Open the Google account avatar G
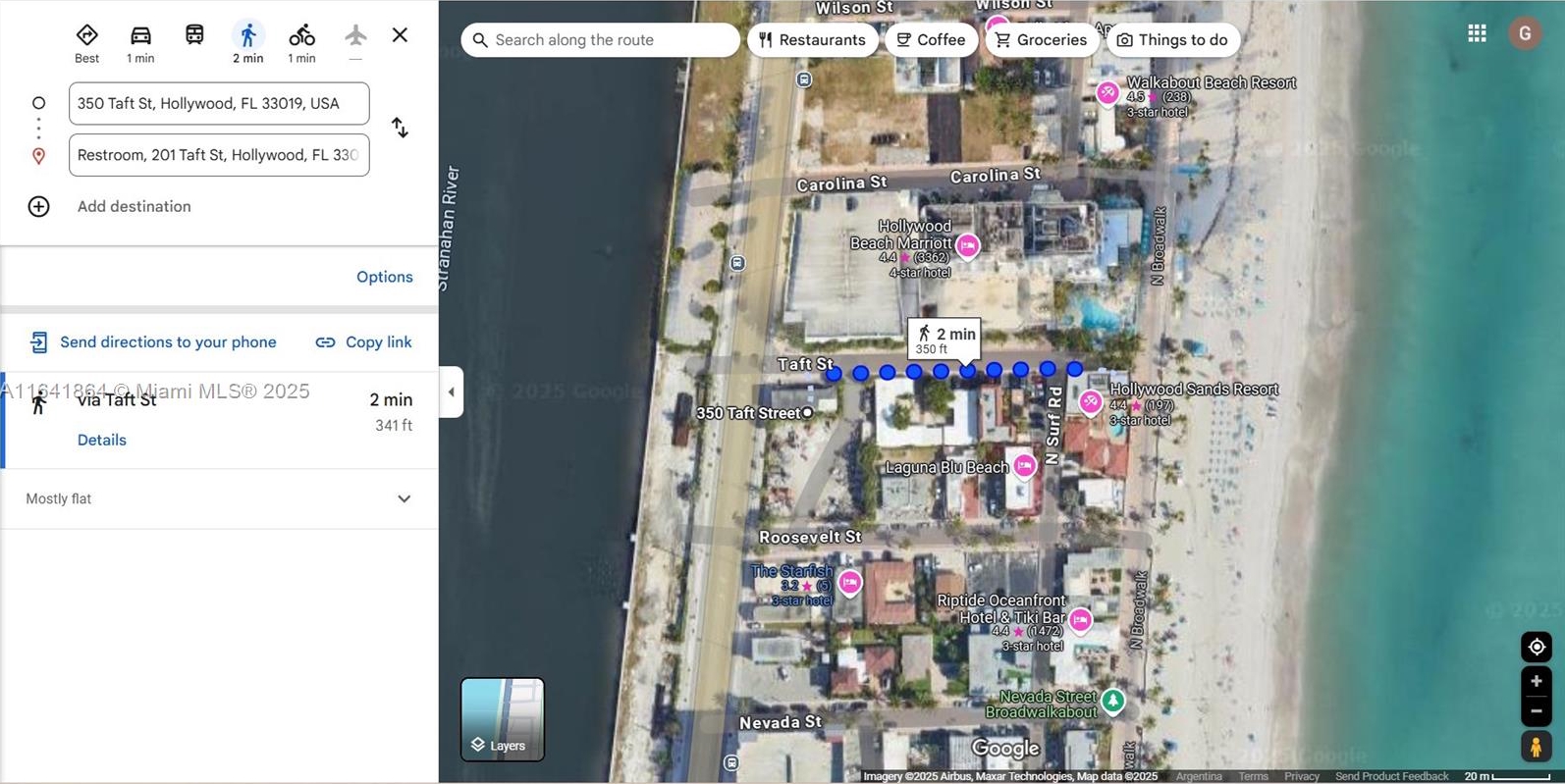 pyautogui.click(x=1525, y=33)
